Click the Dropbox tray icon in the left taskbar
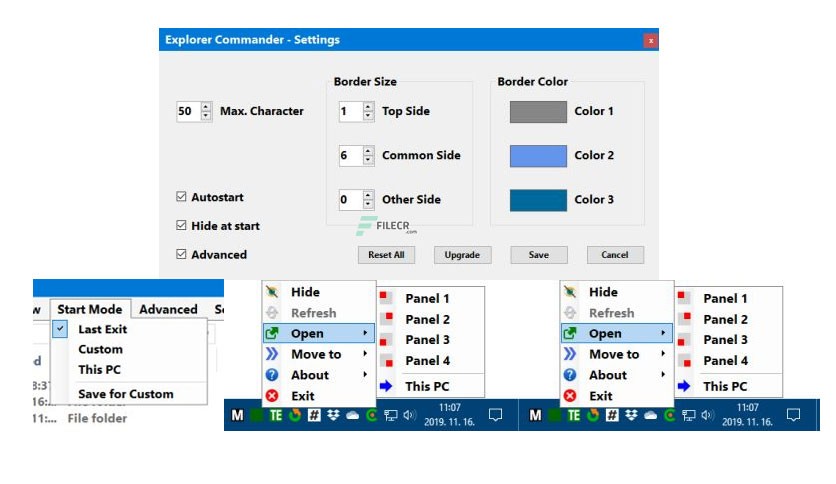The image size is (836, 484). pyautogui.click(x=333, y=415)
